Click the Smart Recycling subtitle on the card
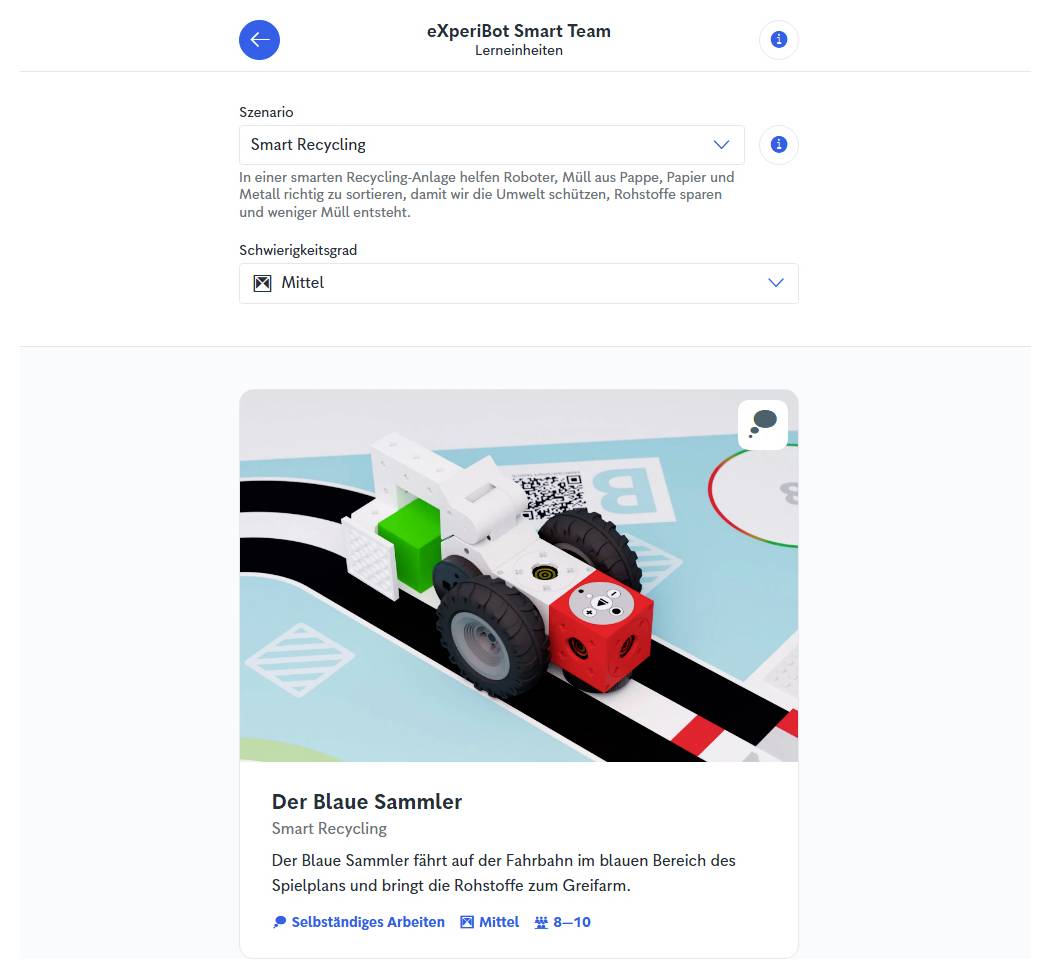Screen dimensions: 1051x978 coord(329,829)
